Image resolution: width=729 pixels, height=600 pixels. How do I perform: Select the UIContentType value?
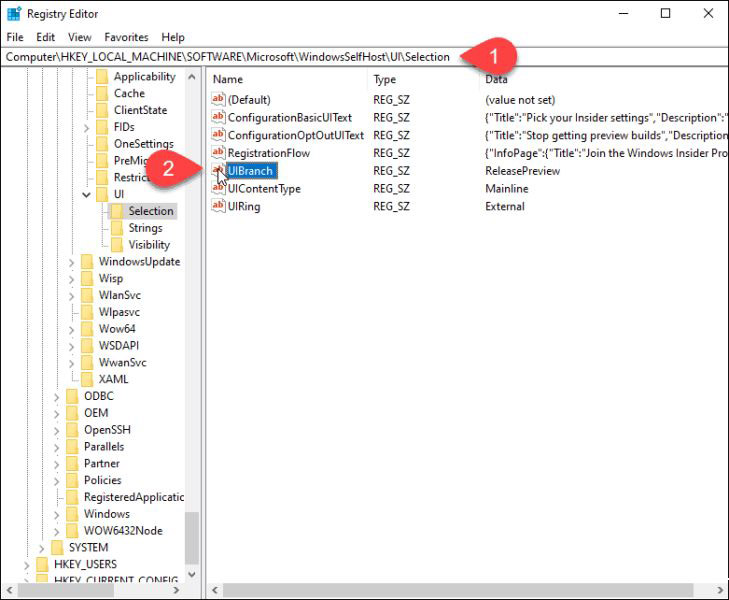pyautogui.click(x=264, y=189)
